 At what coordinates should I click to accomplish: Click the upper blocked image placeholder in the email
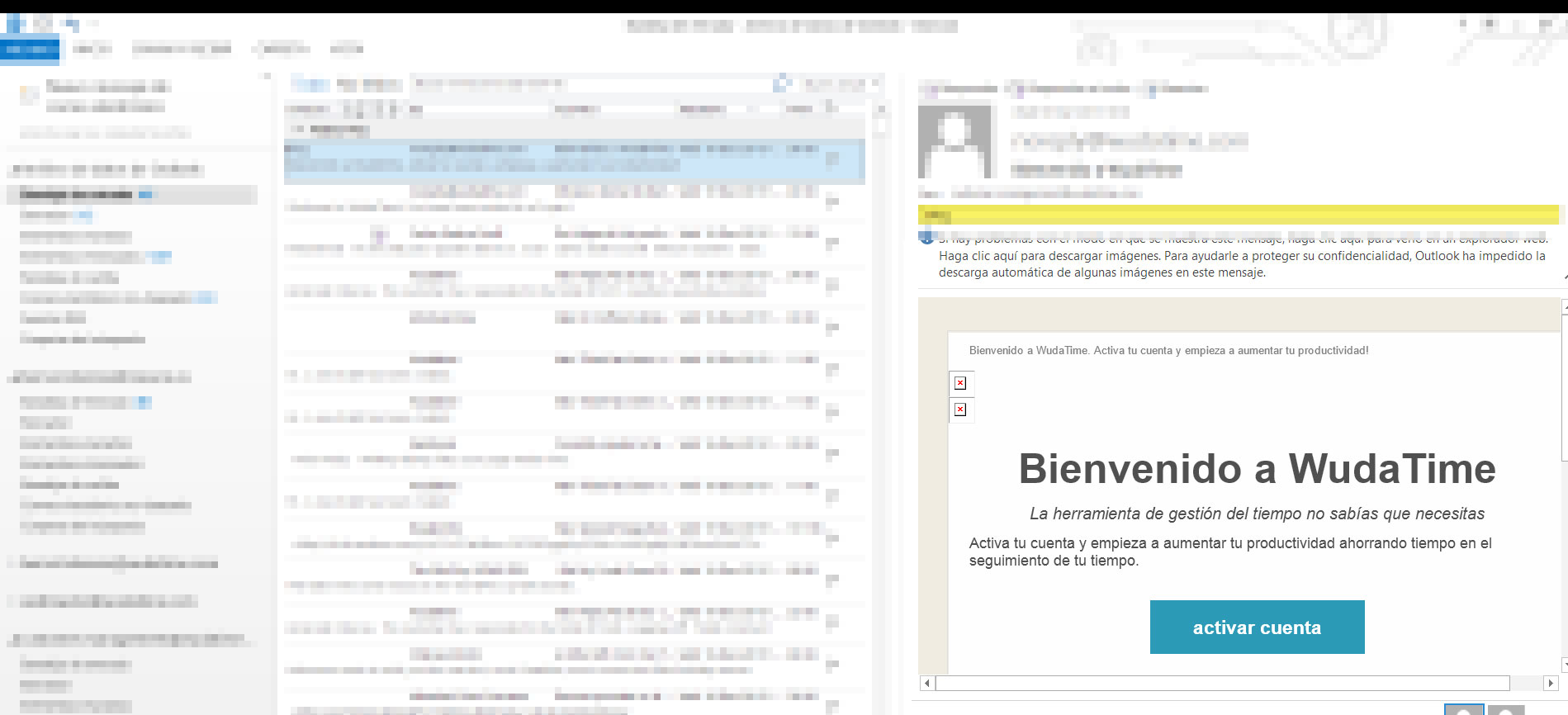[x=960, y=383]
